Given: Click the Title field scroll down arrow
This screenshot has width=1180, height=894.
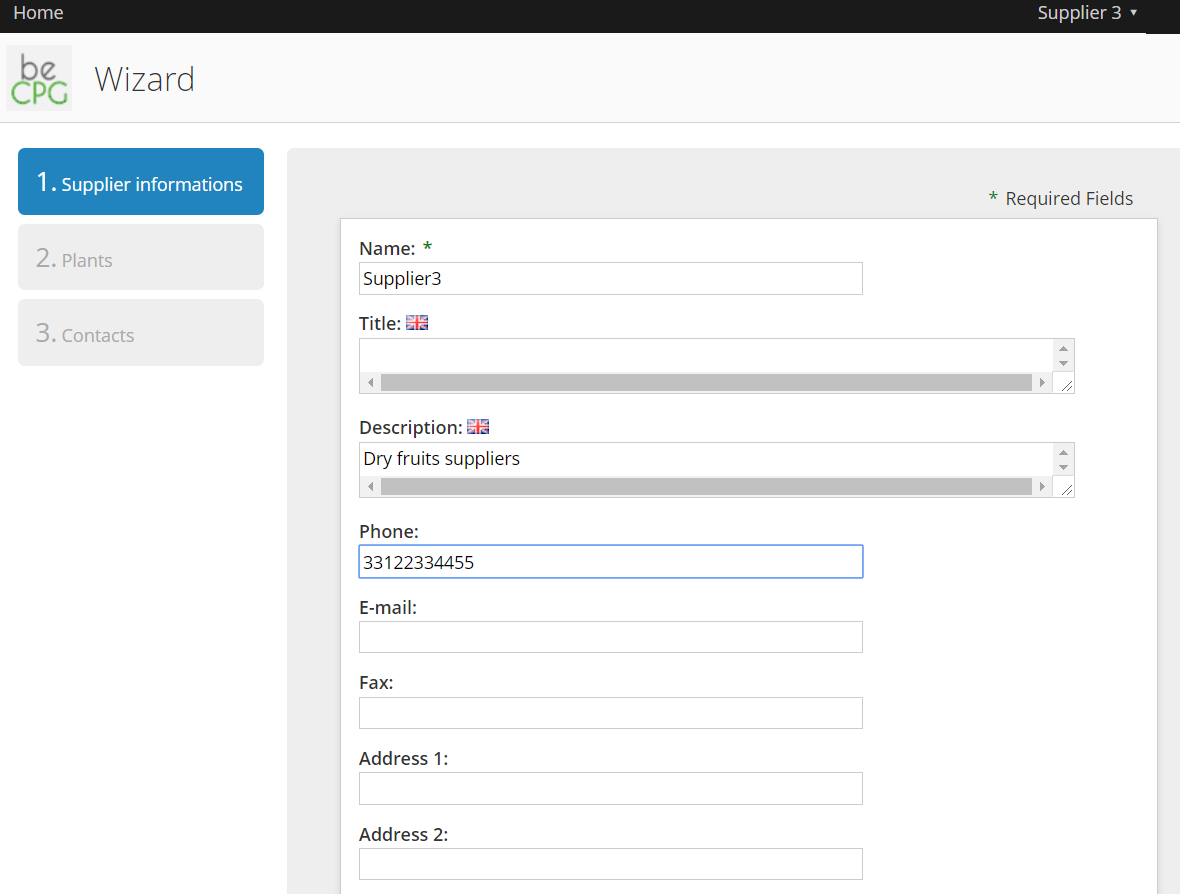Looking at the screenshot, I should click(x=1063, y=363).
